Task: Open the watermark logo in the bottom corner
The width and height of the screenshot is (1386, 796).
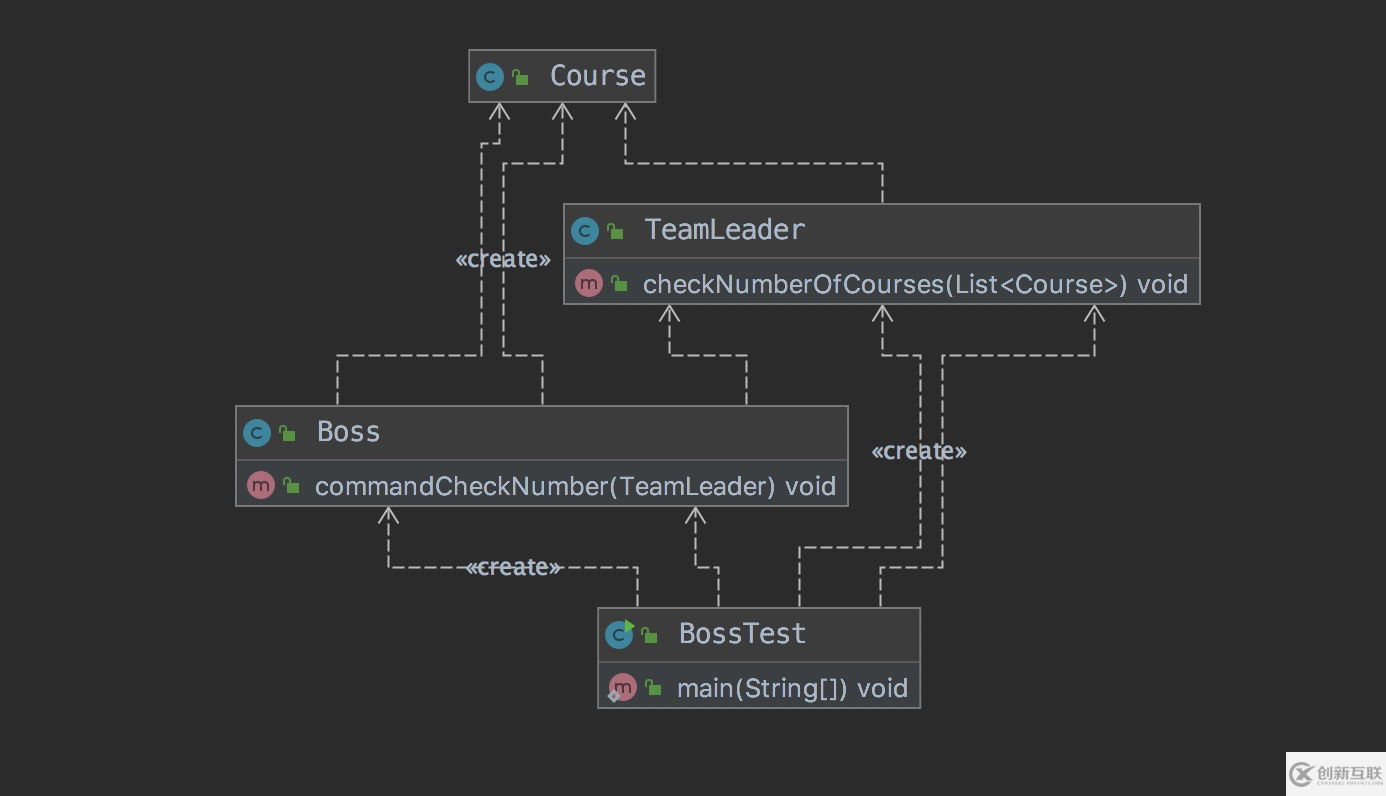Action: tap(1335, 773)
